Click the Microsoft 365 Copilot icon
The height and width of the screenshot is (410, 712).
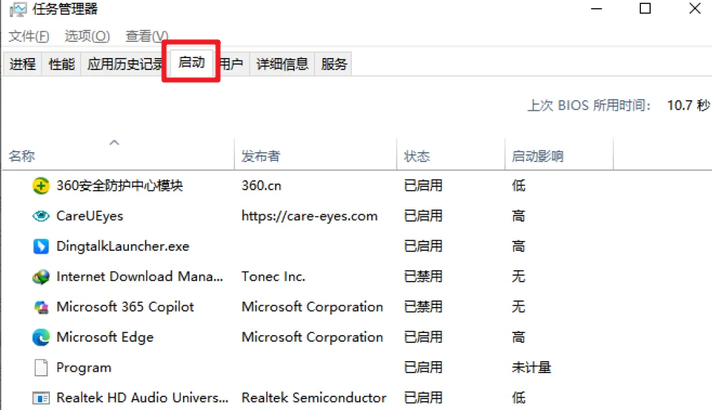pyautogui.click(x=41, y=307)
